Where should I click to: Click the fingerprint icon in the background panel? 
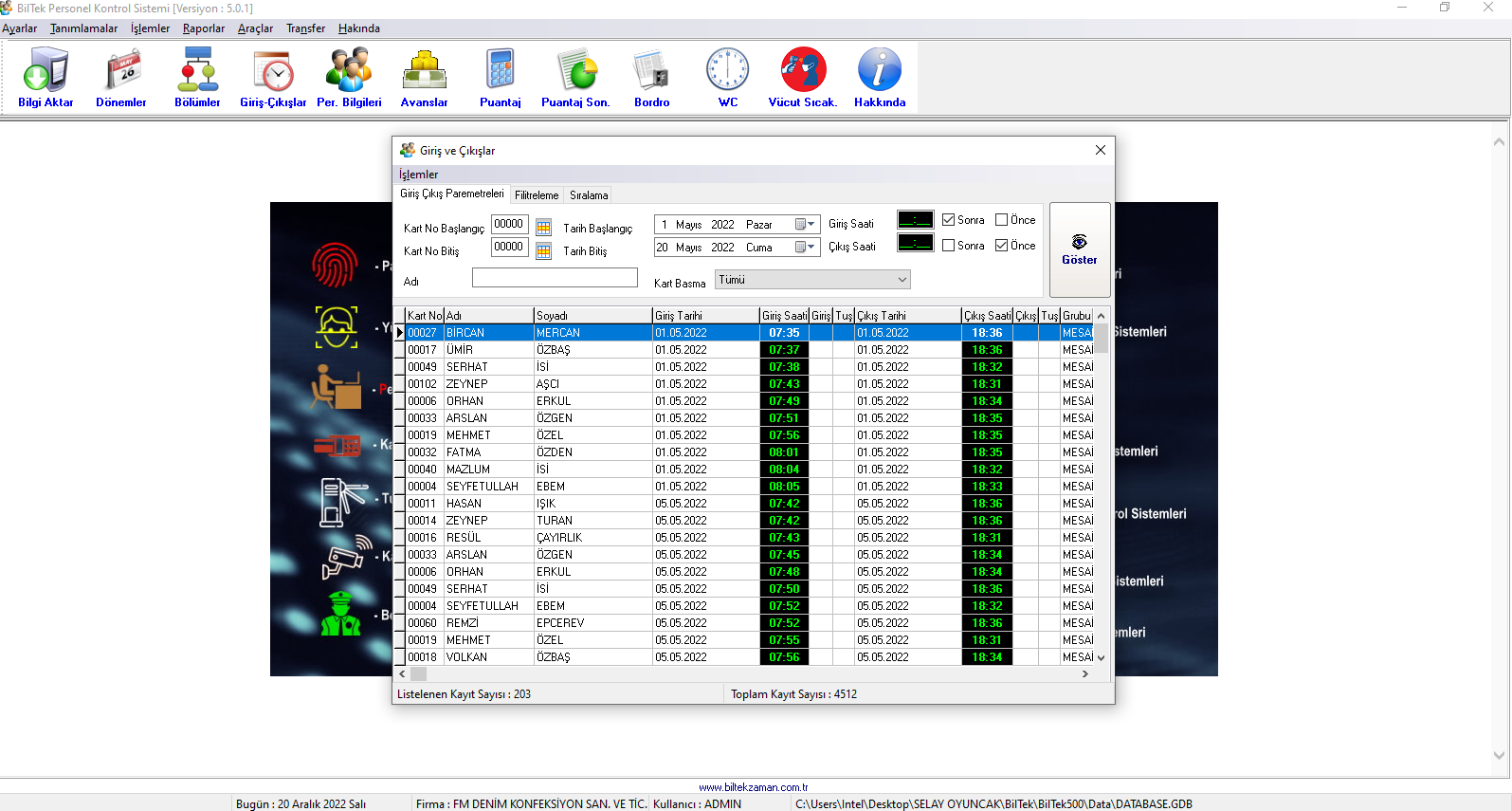(335, 265)
